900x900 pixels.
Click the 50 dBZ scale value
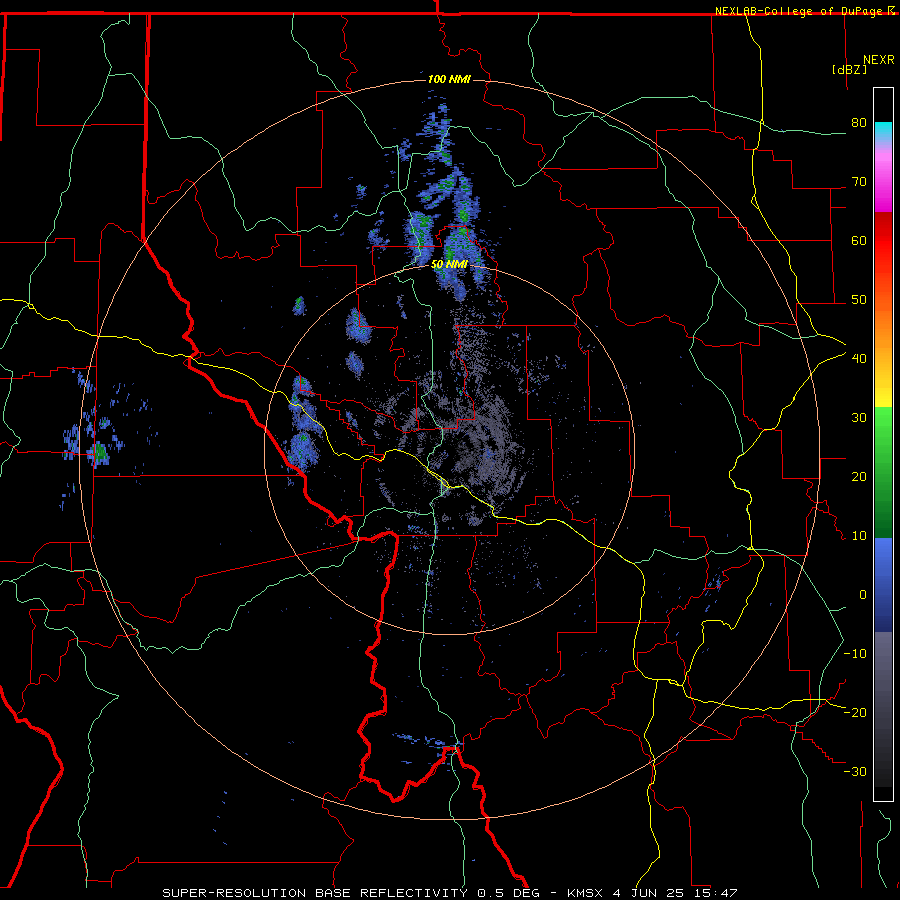(859, 300)
